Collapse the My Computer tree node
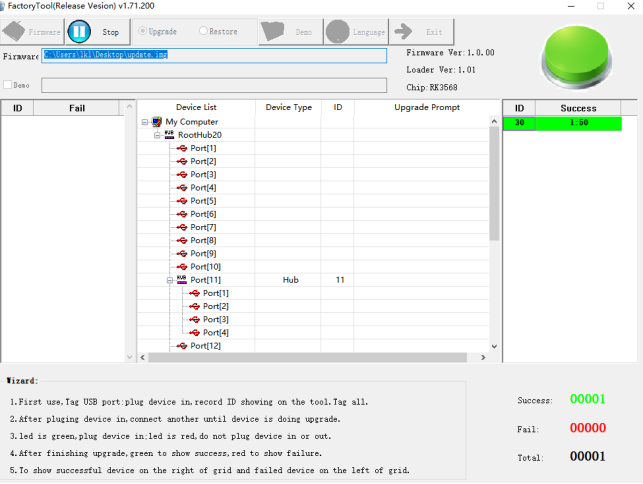Viewport: 643px width, 484px height. pos(145,122)
